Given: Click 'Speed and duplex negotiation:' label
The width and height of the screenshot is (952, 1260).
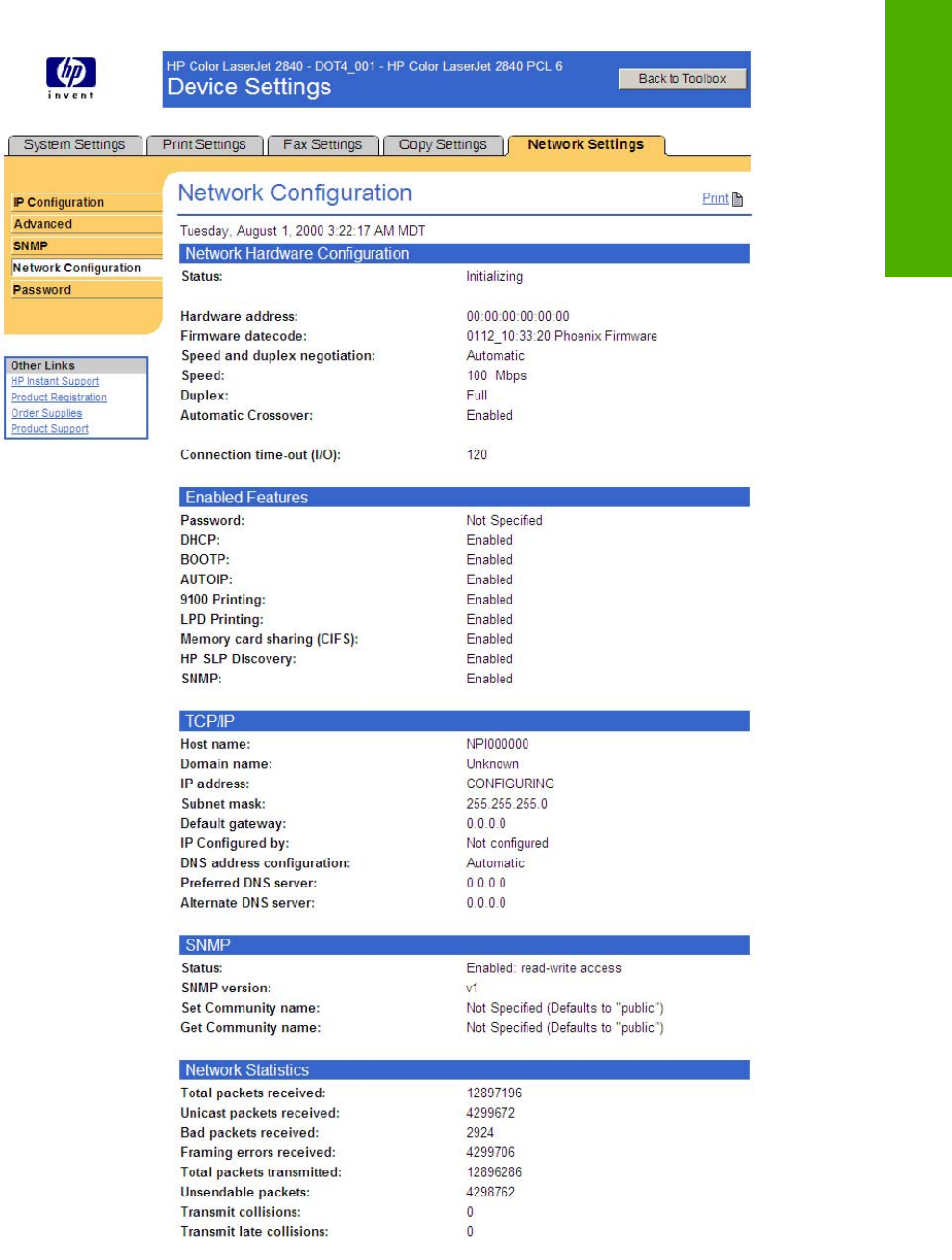Looking at the screenshot, I should pos(277,356).
